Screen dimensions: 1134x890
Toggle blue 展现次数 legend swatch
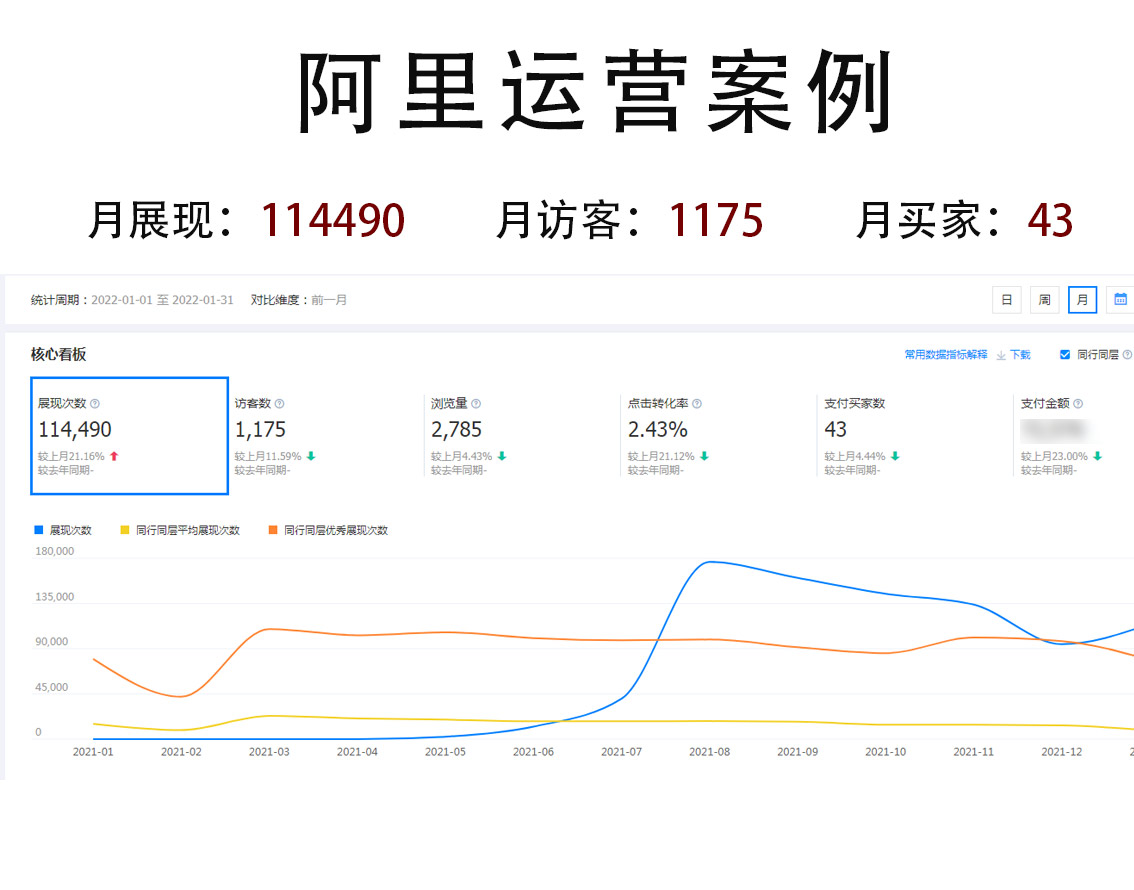click(x=39, y=530)
